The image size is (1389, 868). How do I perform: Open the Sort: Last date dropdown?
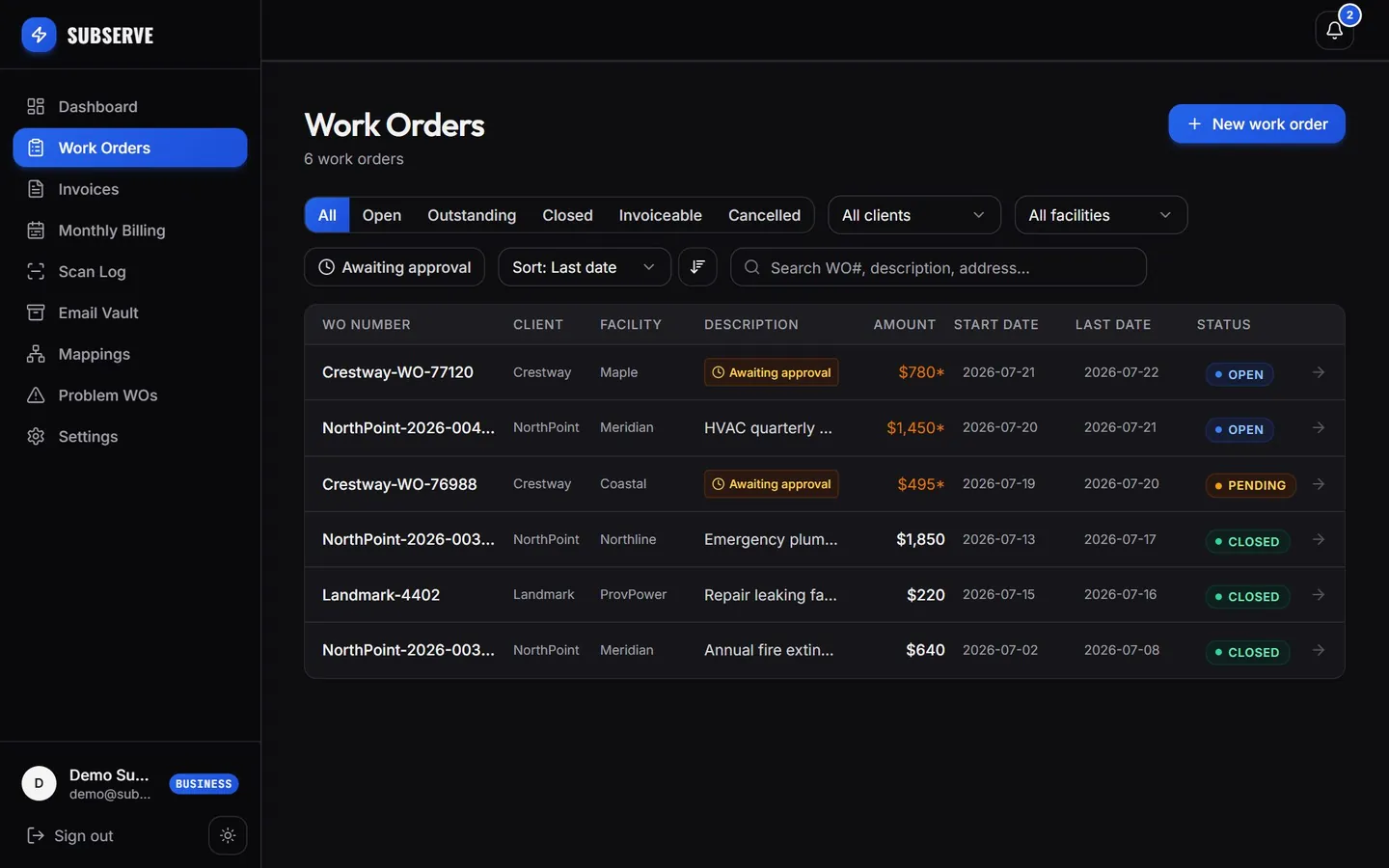585,267
